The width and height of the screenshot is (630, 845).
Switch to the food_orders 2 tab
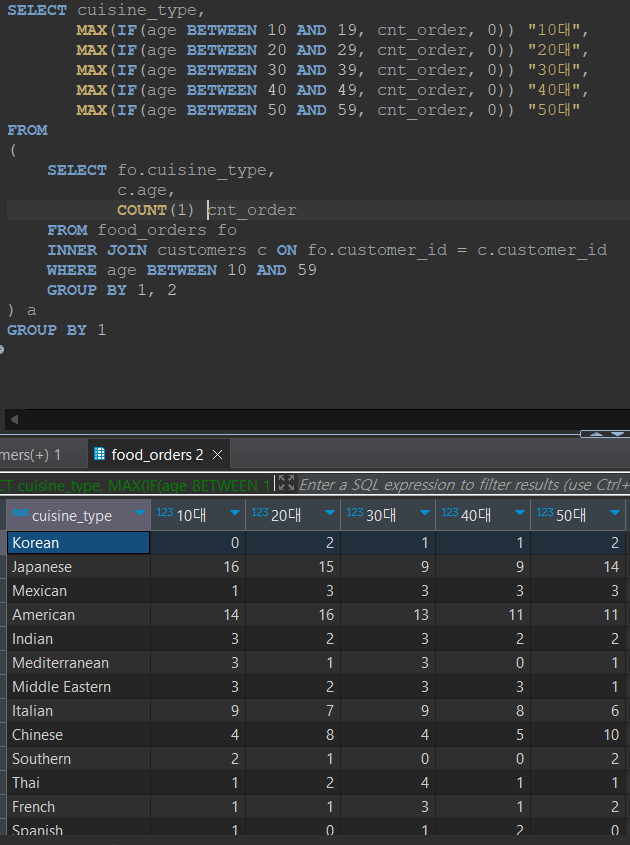[x=157, y=455]
